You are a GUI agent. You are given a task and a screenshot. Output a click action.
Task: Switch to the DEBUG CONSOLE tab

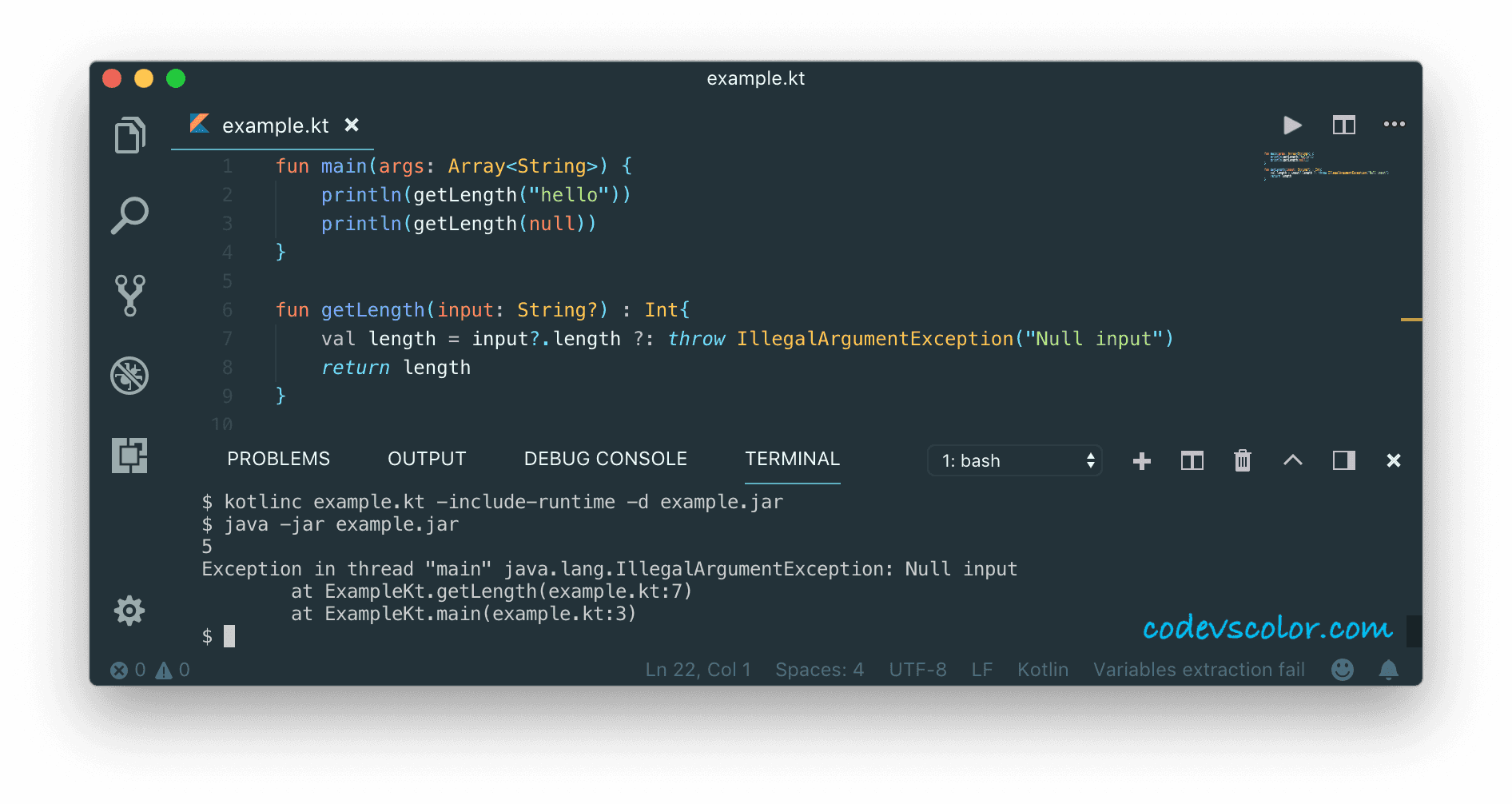(x=605, y=459)
